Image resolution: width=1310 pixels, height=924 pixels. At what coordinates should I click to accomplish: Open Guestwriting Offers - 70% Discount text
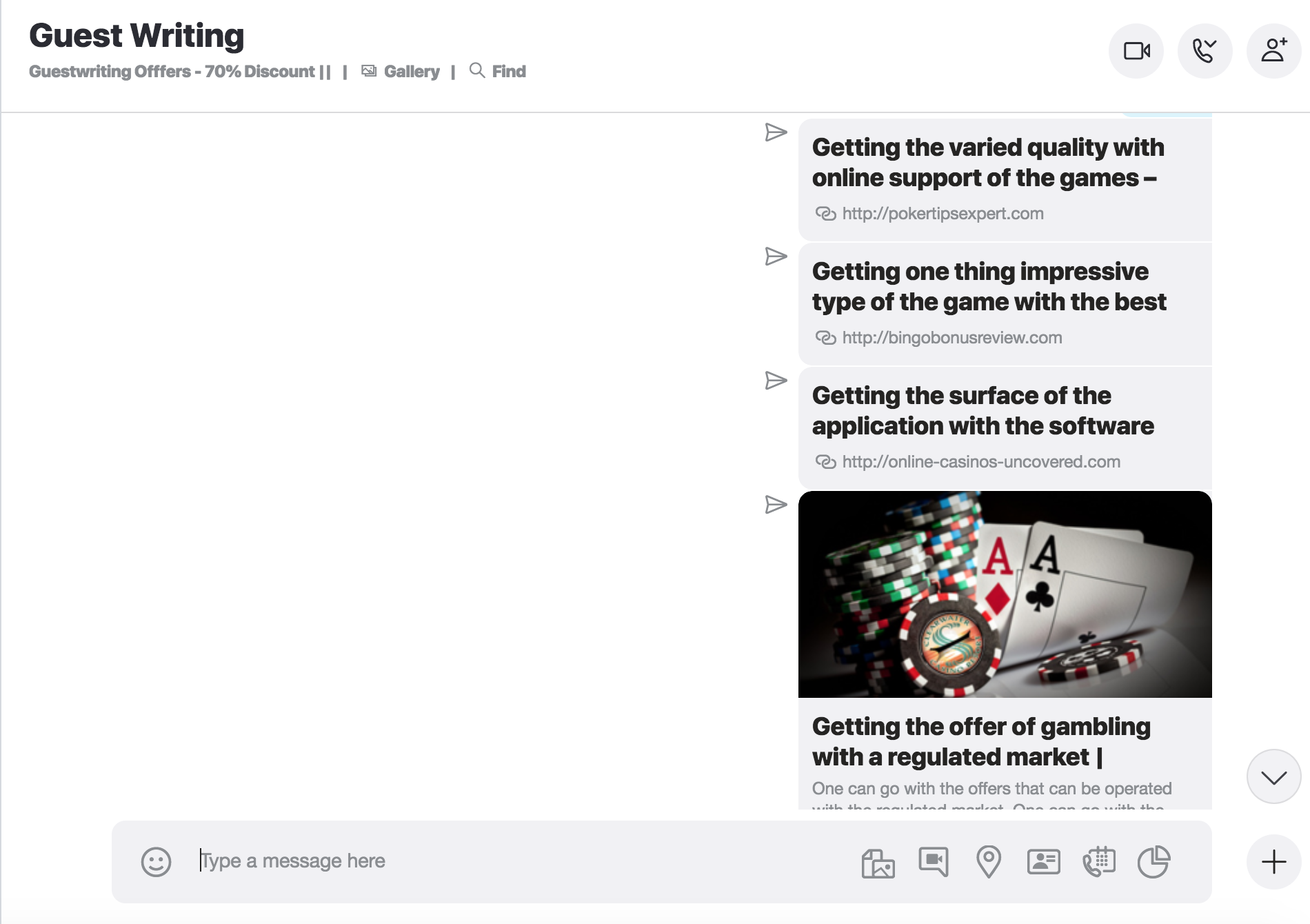click(179, 72)
